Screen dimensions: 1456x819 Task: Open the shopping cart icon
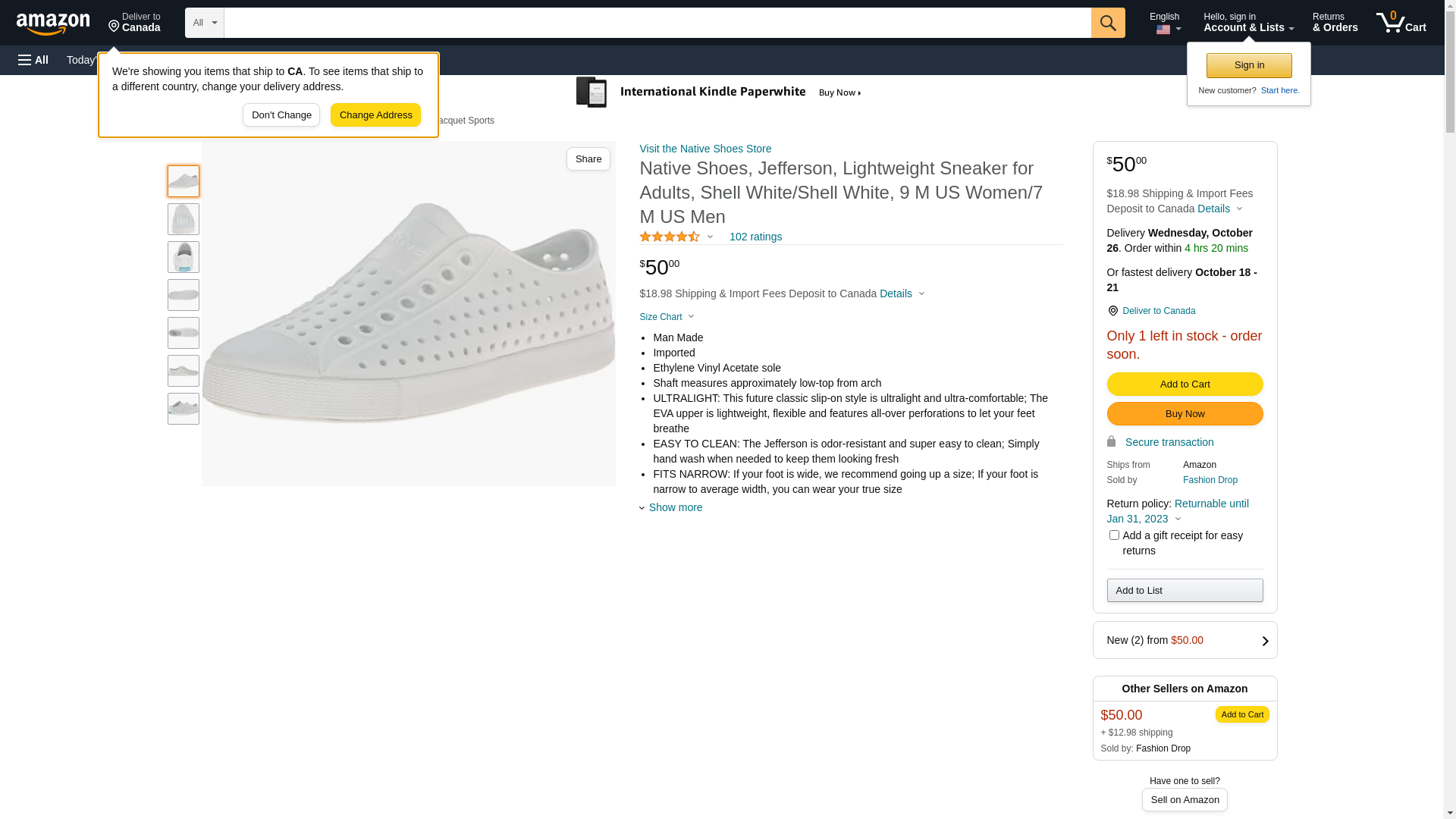pos(1401,23)
